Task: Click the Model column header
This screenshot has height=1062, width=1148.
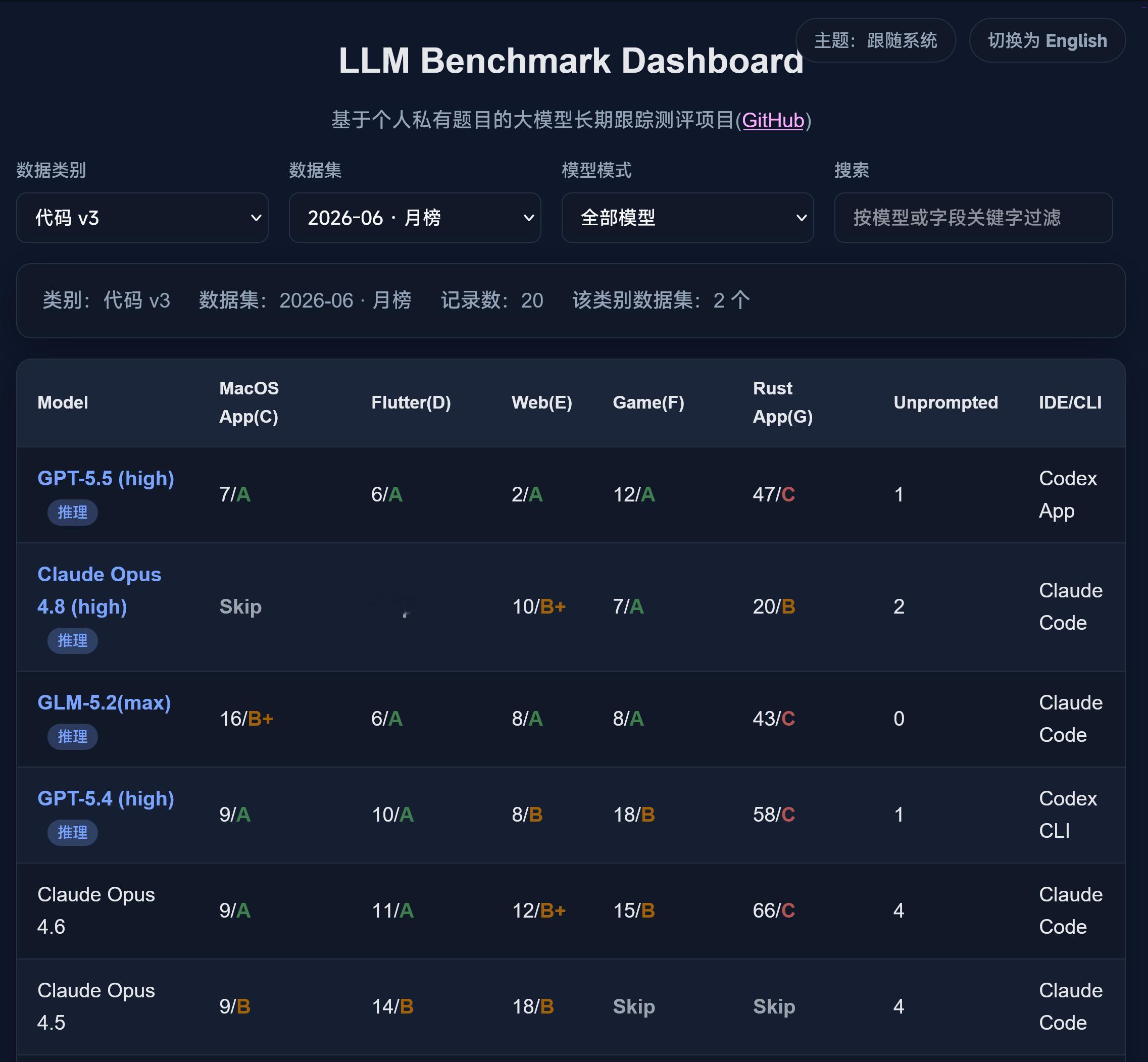Action: coord(63,402)
